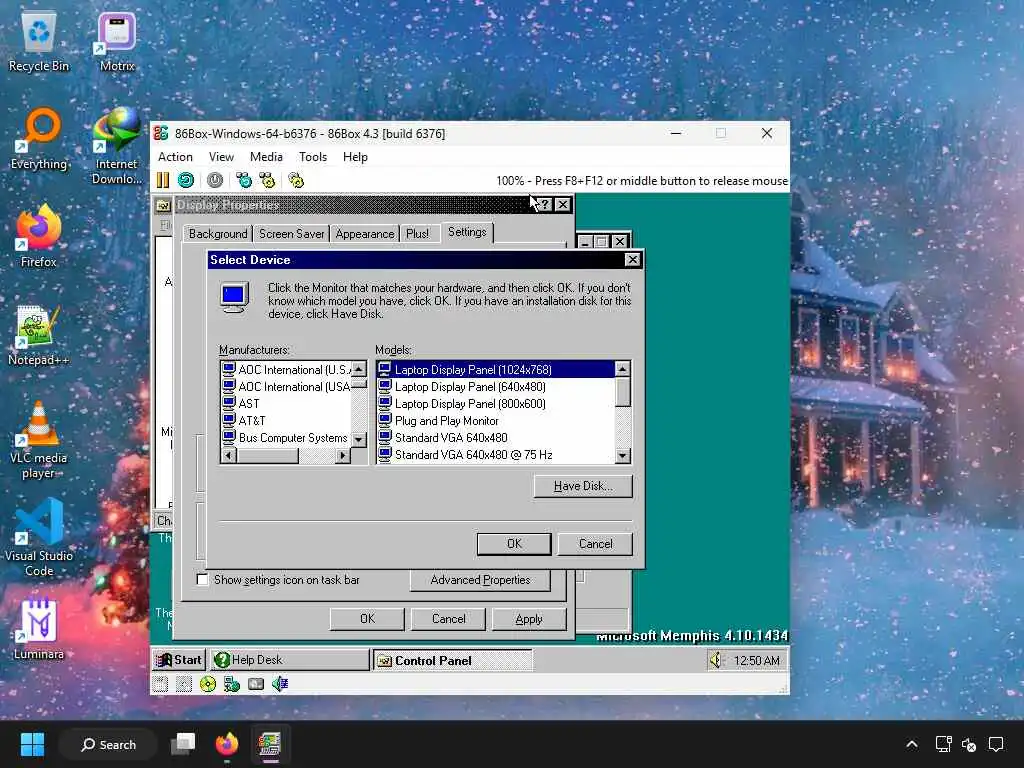Click OK in Display Properties
Image resolution: width=1024 pixels, height=768 pixels.
click(367, 618)
